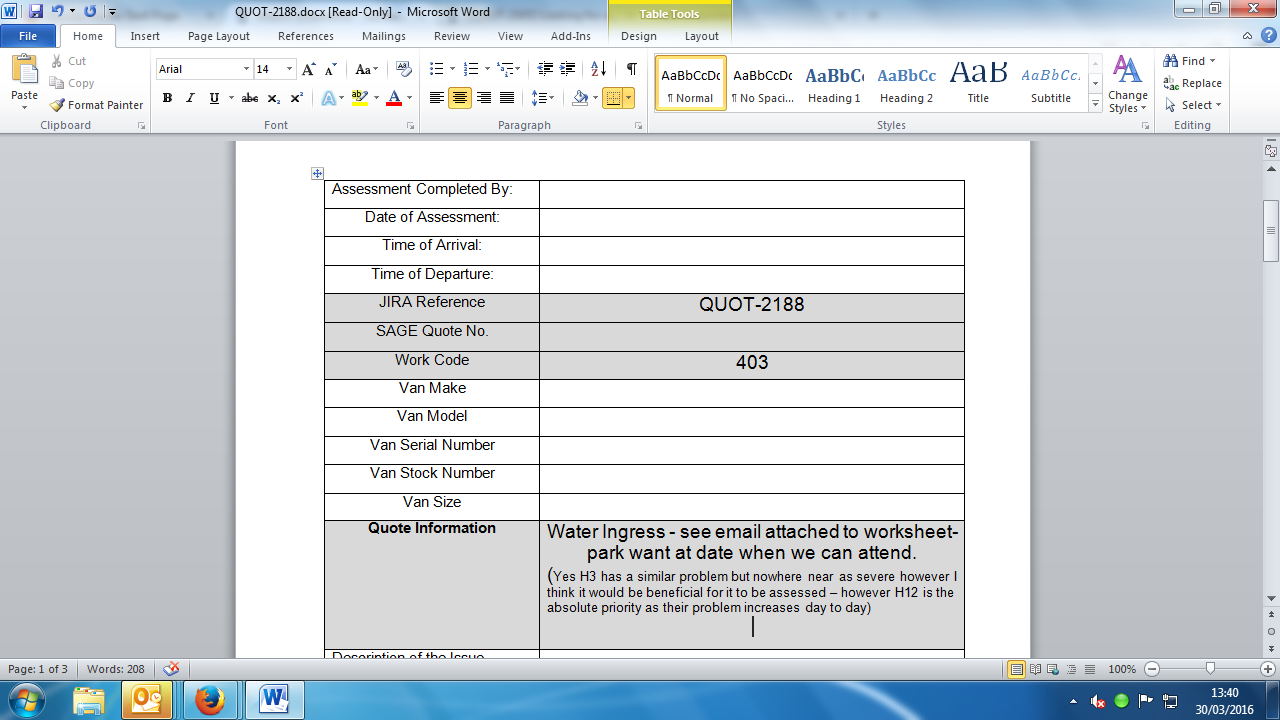1280x720 pixels.
Task: Apply text effects to the selection
Action: pyautogui.click(x=329, y=98)
